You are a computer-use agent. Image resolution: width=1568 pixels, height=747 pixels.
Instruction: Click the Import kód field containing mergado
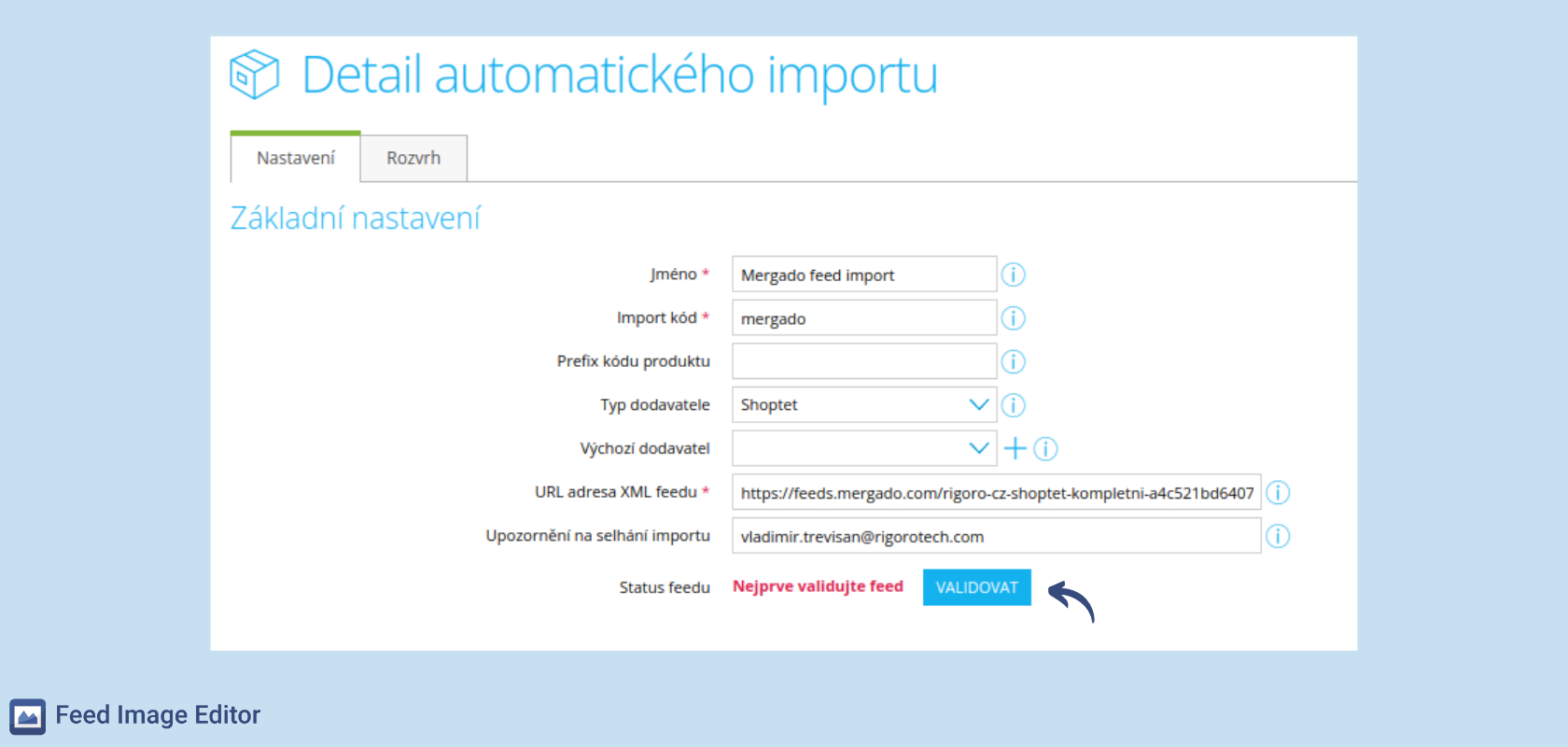[x=864, y=318]
